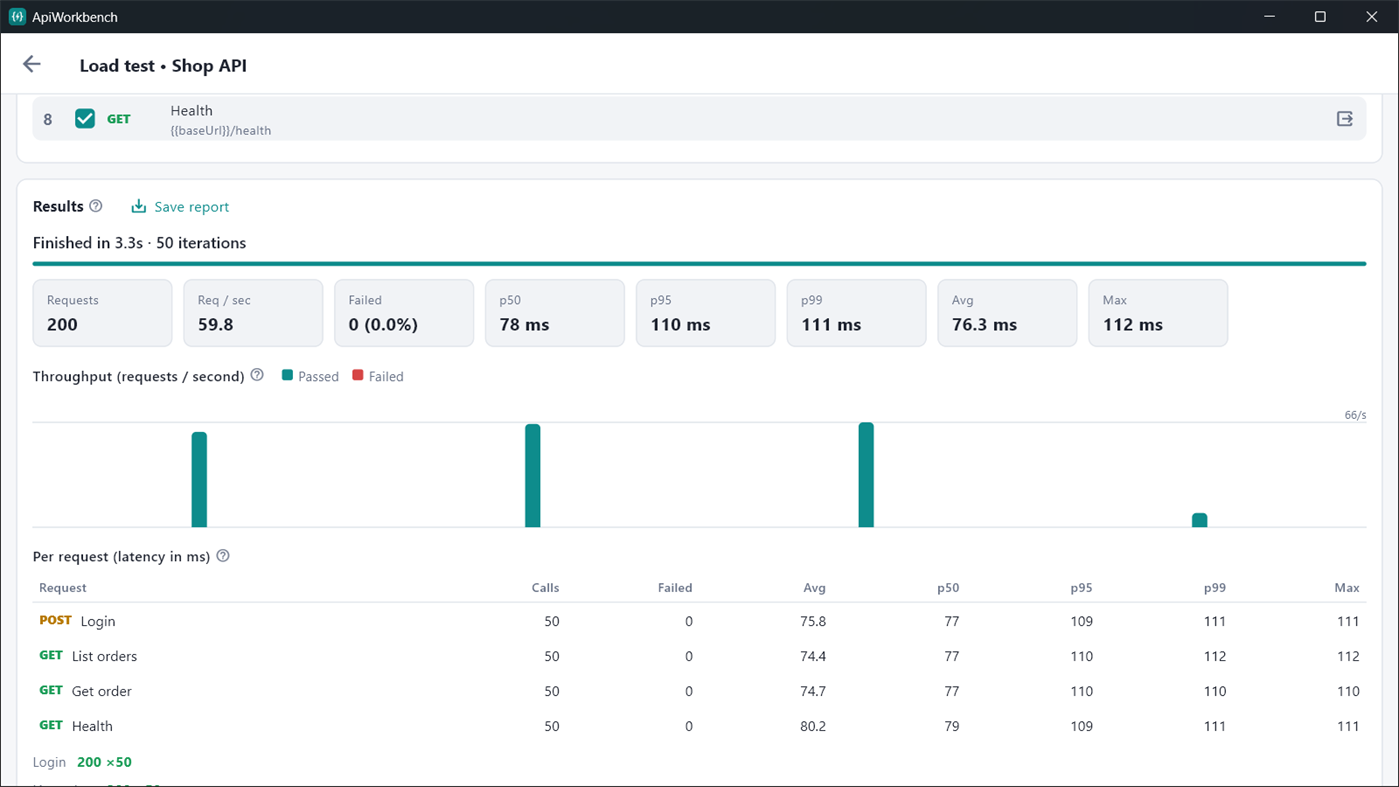Click the Save report link

coord(180,206)
